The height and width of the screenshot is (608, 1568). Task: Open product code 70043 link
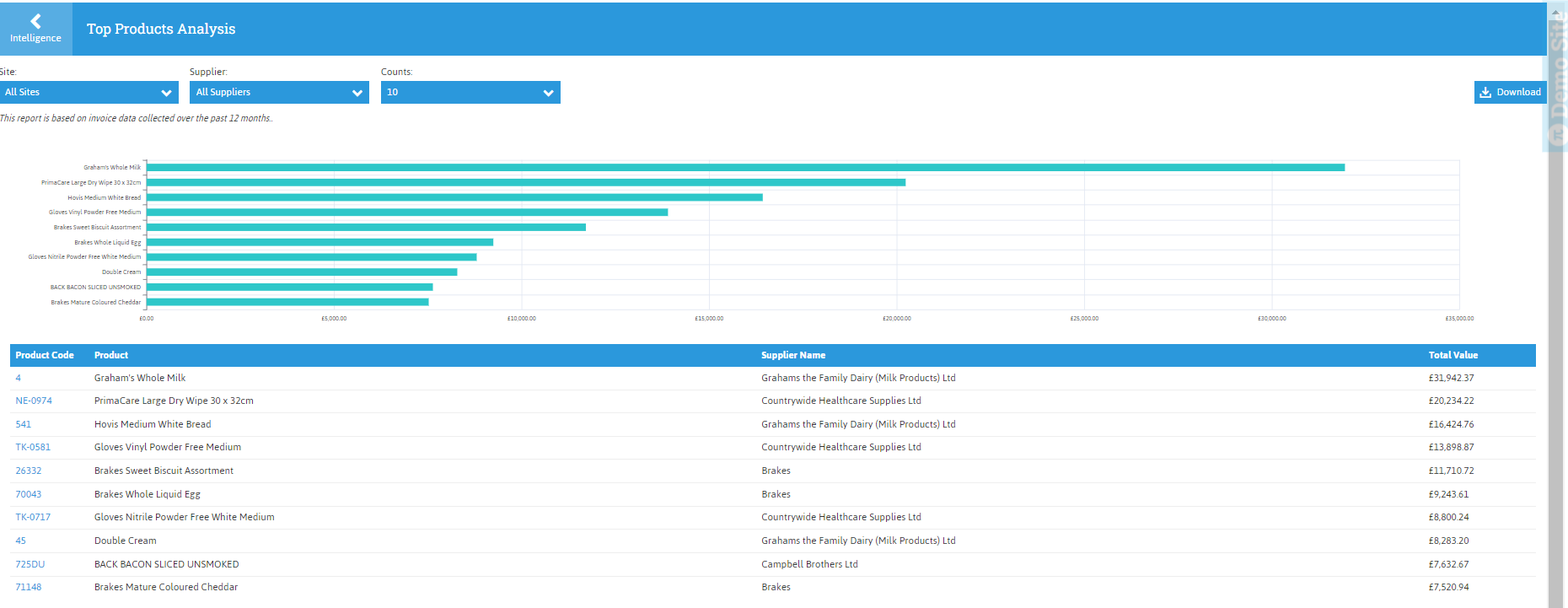29,494
